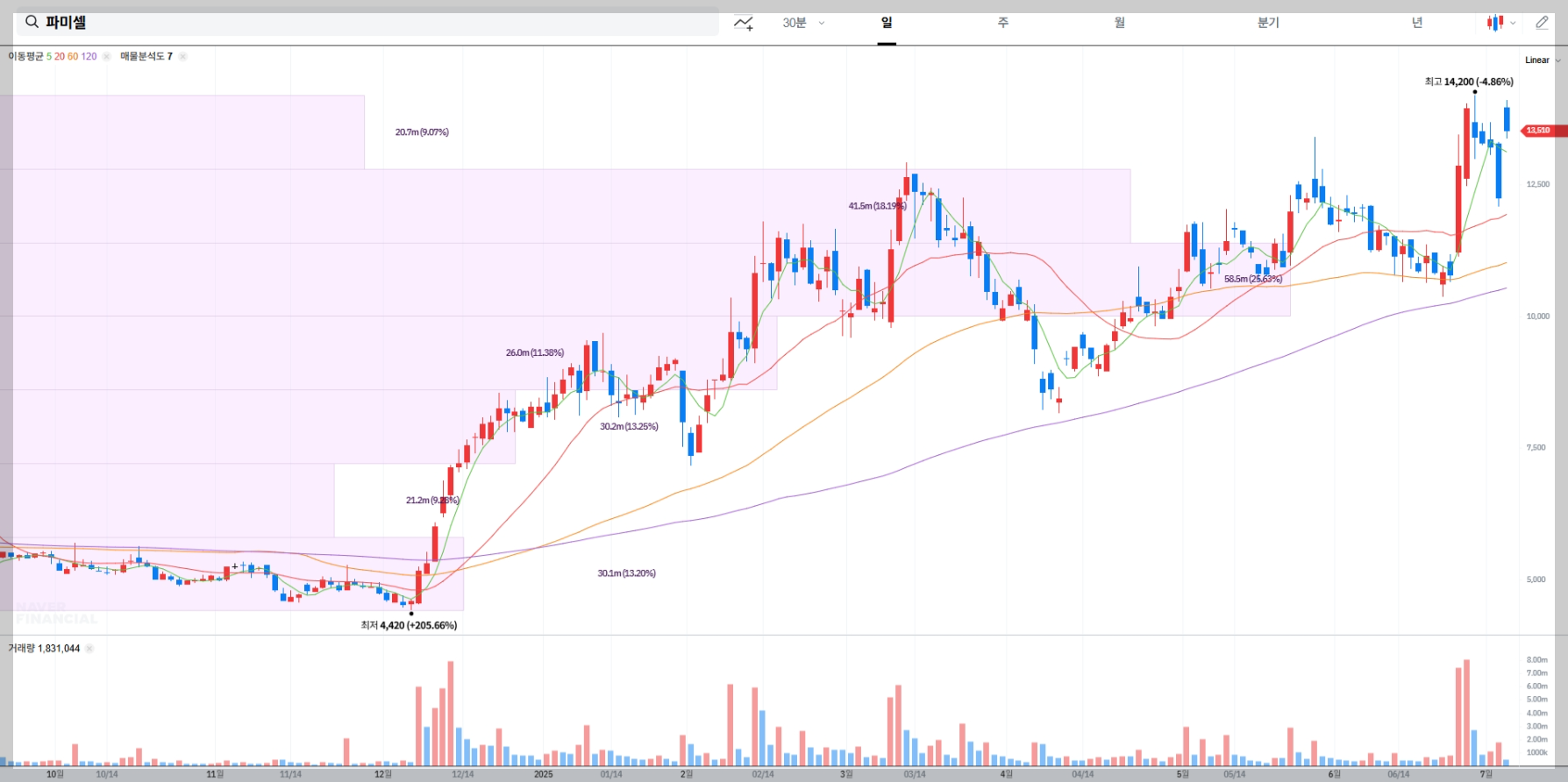Click the 05/14 date axis label

click(x=1235, y=774)
